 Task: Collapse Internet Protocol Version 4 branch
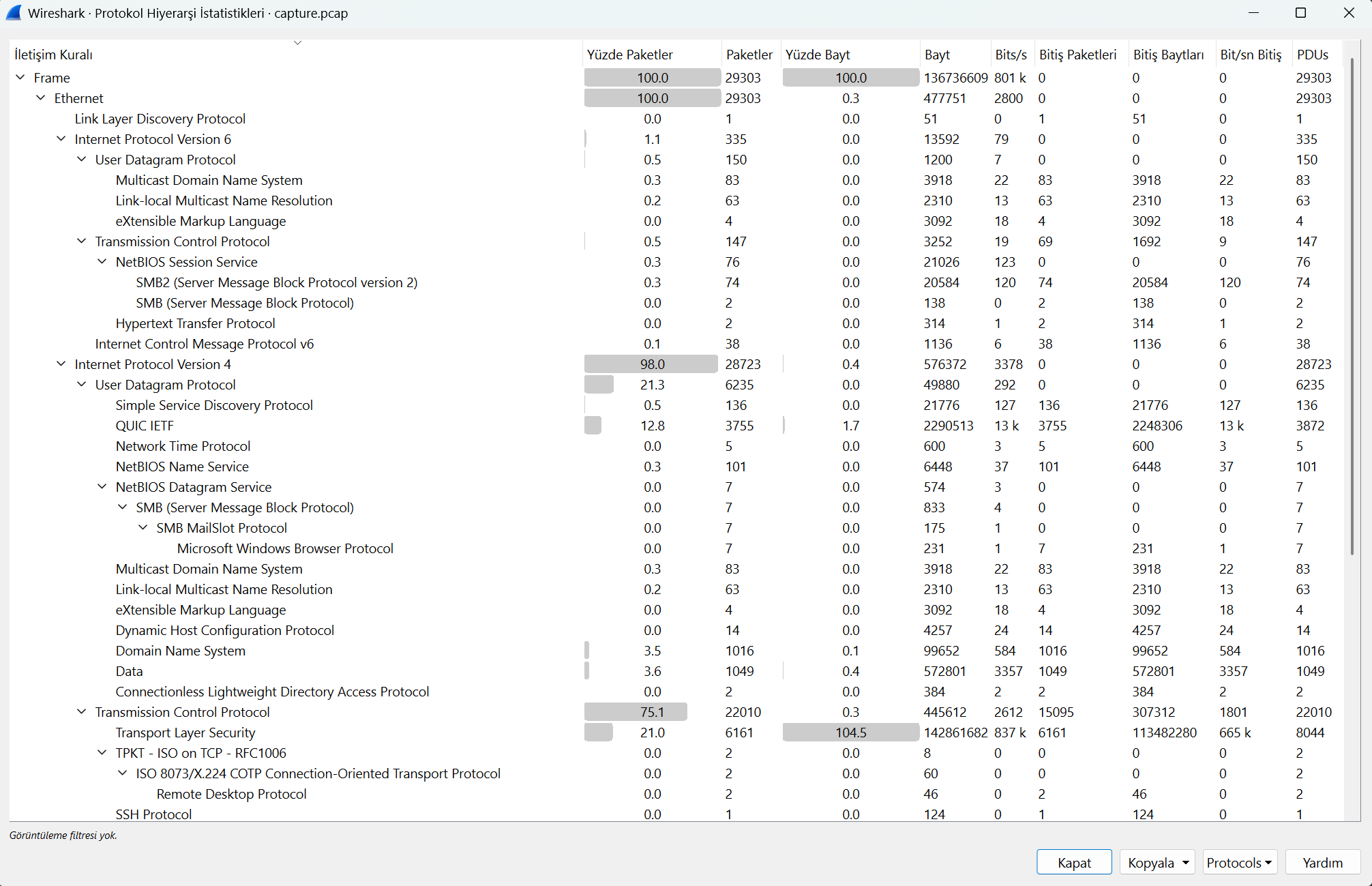point(61,364)
